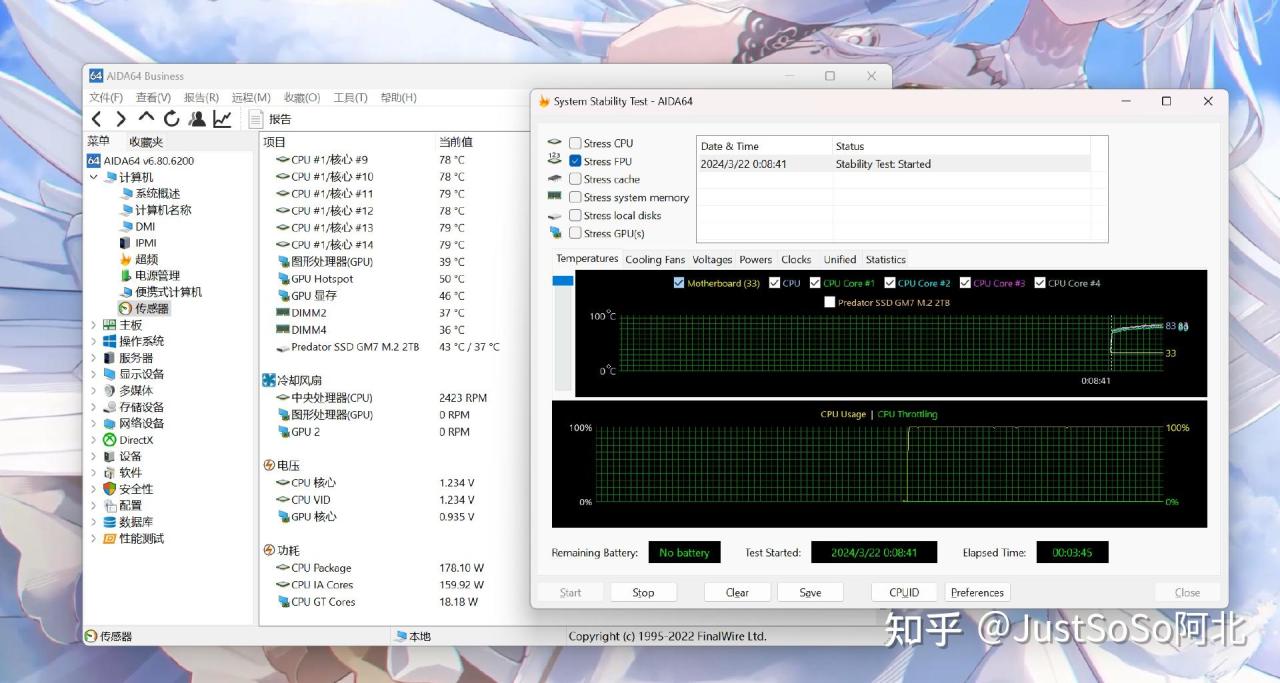Screen dimensions: 1280x683
Task: Open the 电源管理 power management icon
Action: [127, 276]
